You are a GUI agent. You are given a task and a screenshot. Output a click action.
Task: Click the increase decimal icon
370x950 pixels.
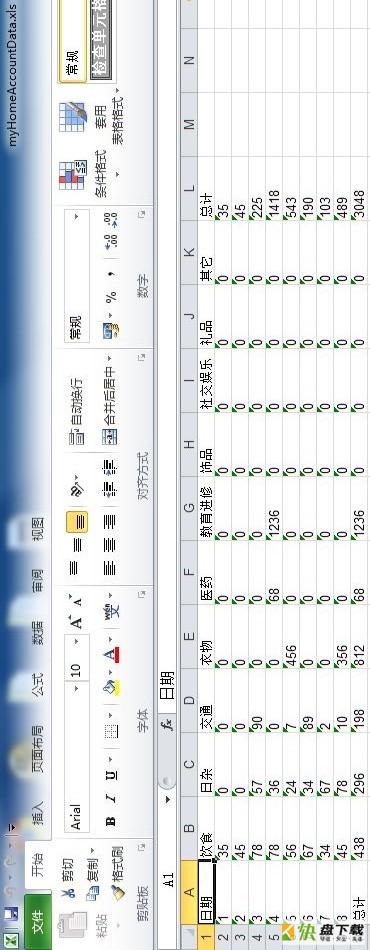111,243
